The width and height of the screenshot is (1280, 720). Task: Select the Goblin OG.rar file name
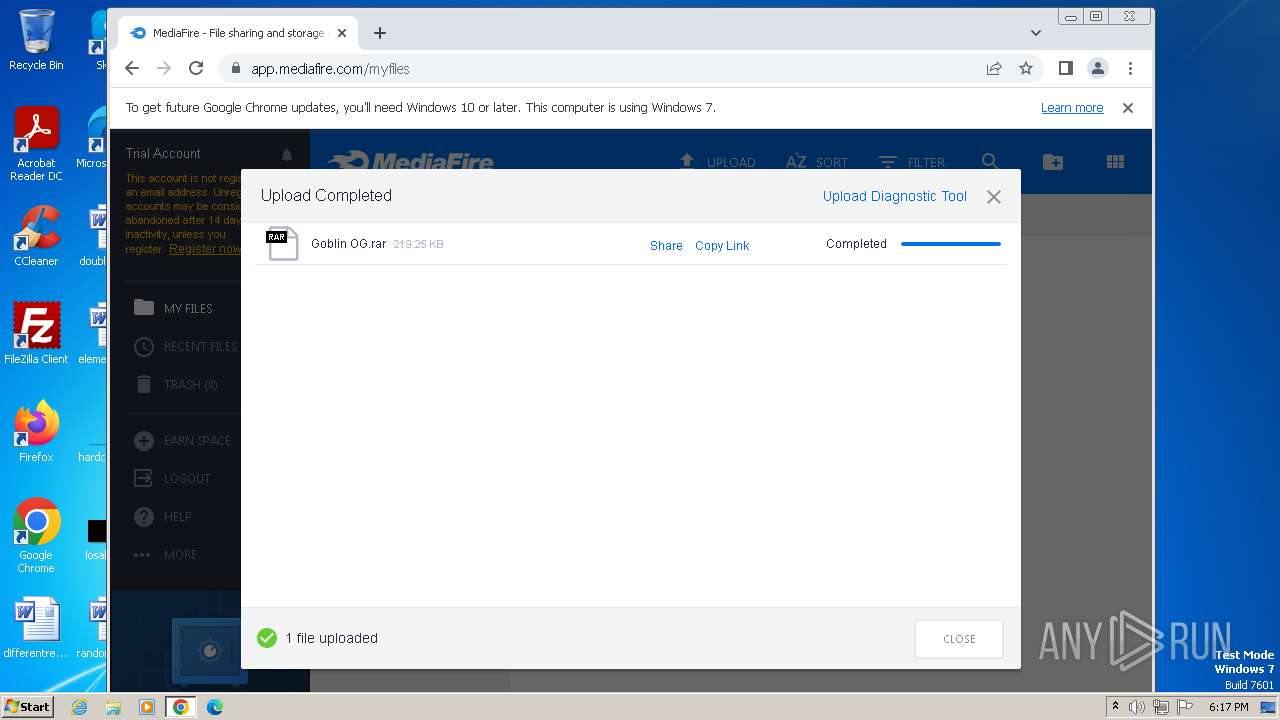coord(348,244)
